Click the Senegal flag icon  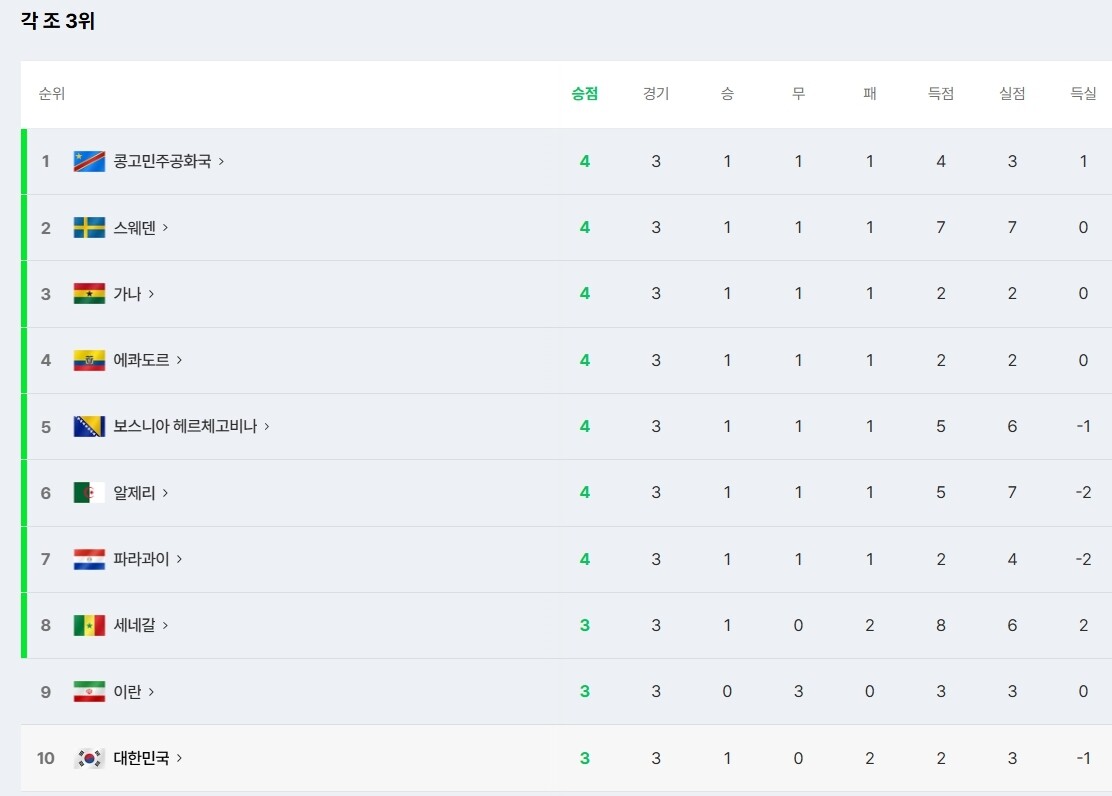tap(89, 625)
